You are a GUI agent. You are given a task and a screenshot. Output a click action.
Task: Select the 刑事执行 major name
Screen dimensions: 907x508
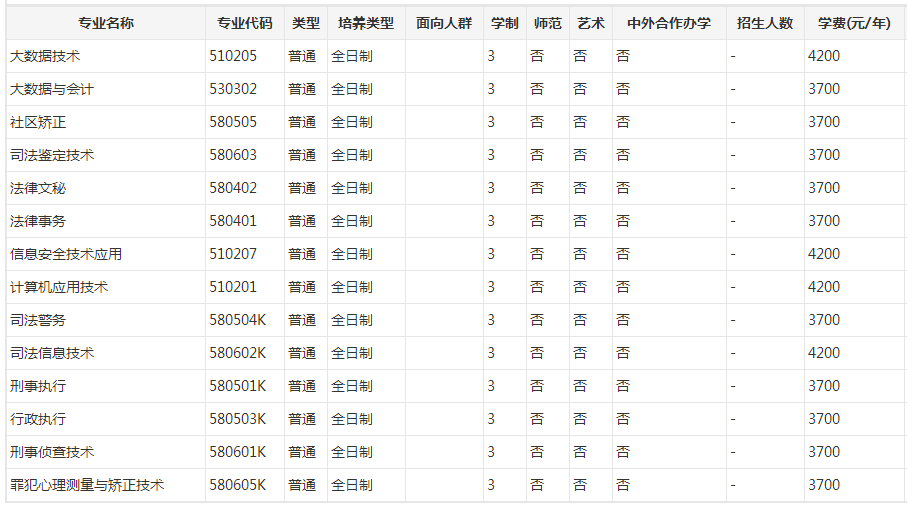(x=38, y=386)
